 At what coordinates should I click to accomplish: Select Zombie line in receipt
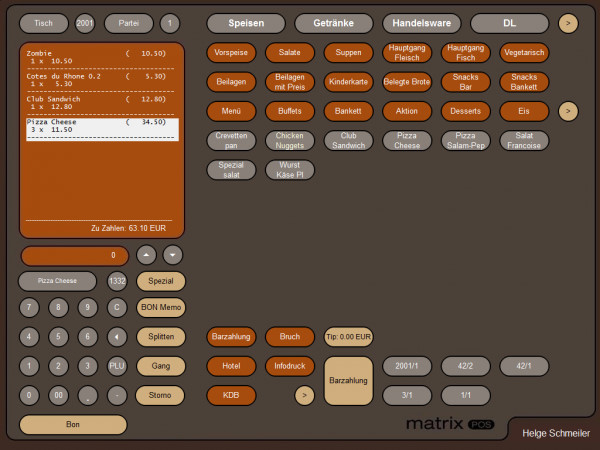point(100,57)
